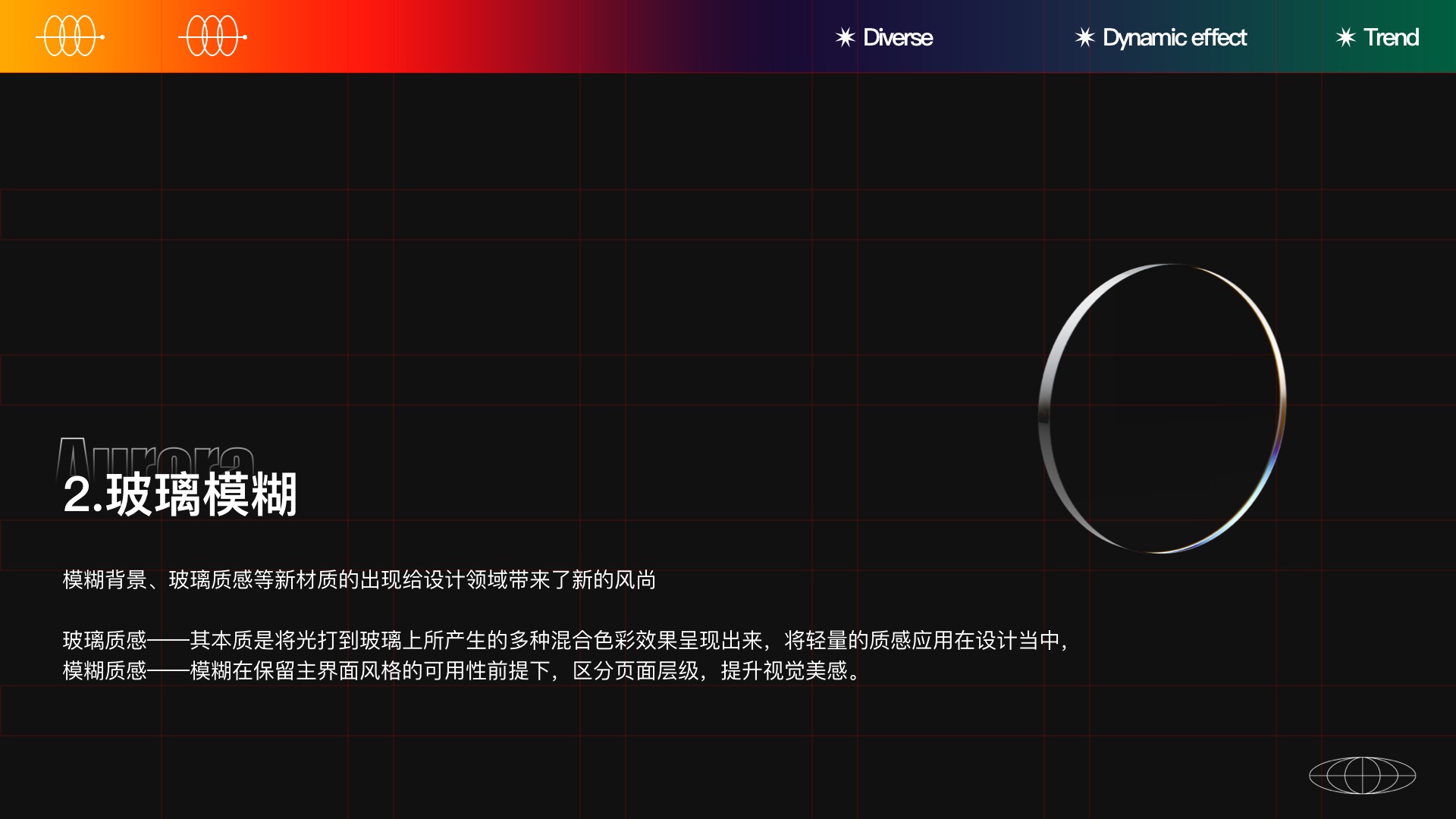Select the outlined Aurora text graphic
Image resolution: width=1456 pixels, height=819 pixels.
[155, 453]
